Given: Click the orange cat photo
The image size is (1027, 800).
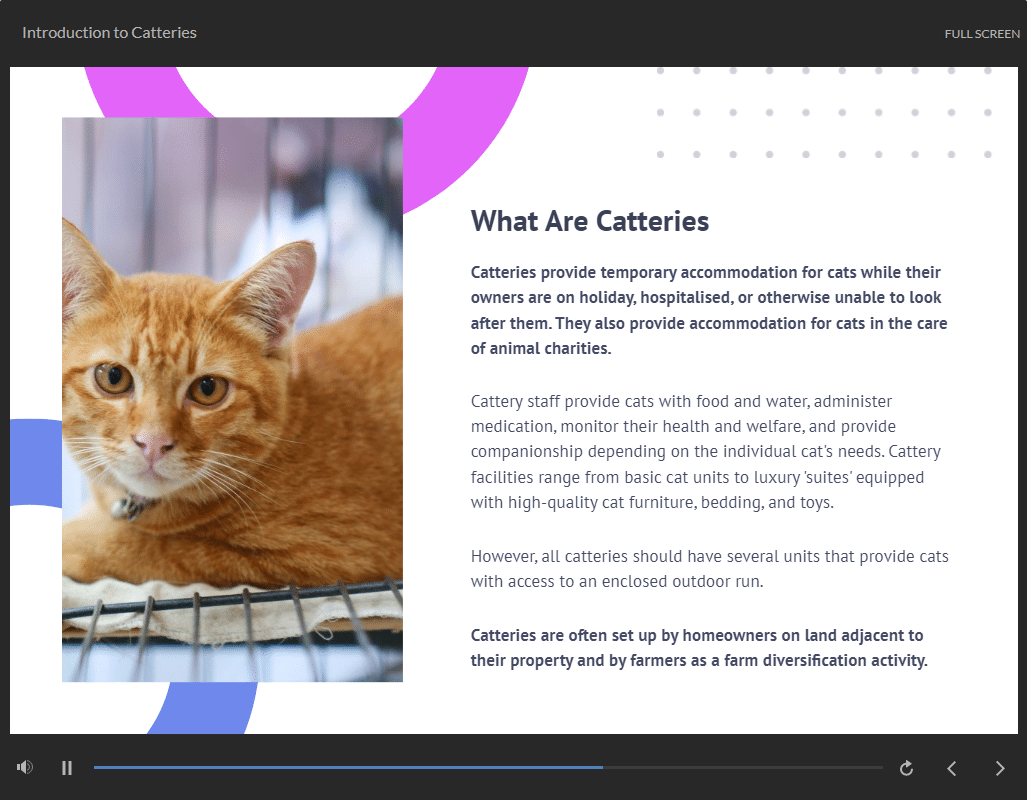Looking at the screenshot, I should [x=233, y=400].
